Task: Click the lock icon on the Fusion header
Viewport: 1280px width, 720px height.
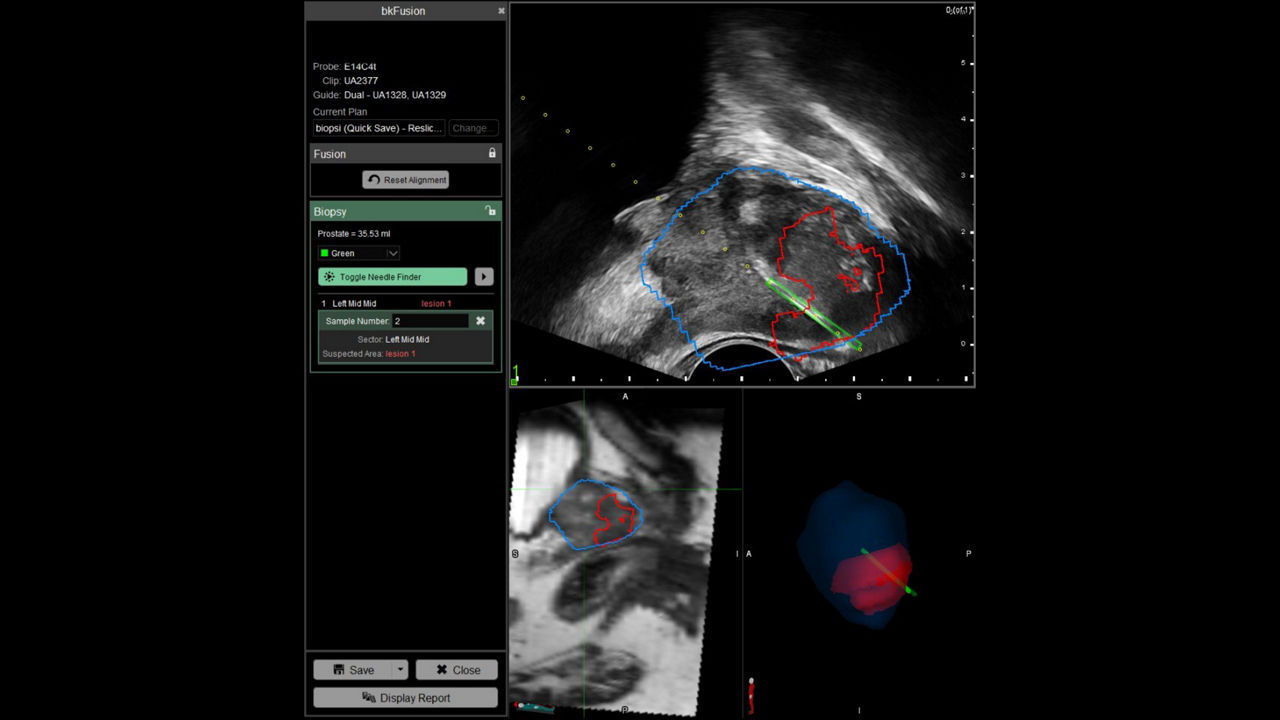Action: 491,153
